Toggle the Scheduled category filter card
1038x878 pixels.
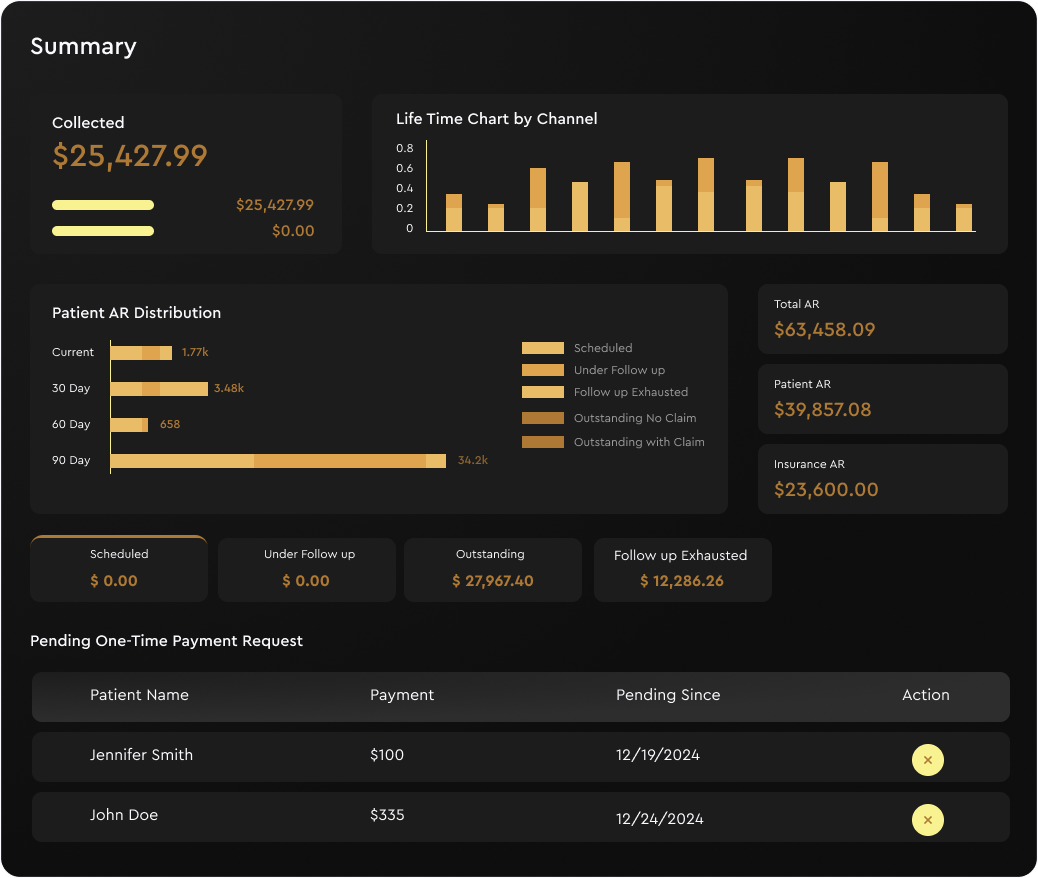coord(118,569)
